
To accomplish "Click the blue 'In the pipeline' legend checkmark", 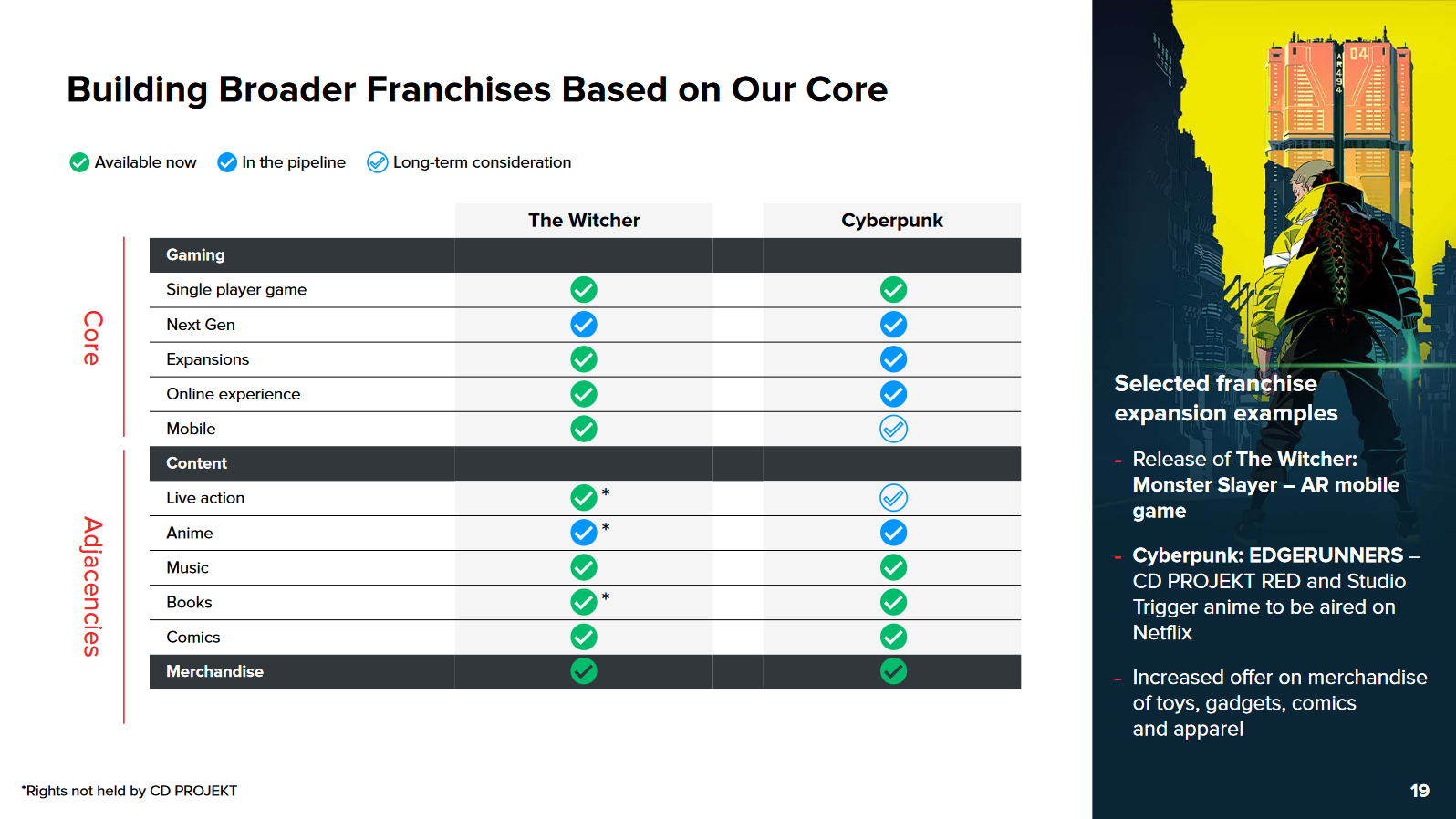I will (x=227, y=162).
